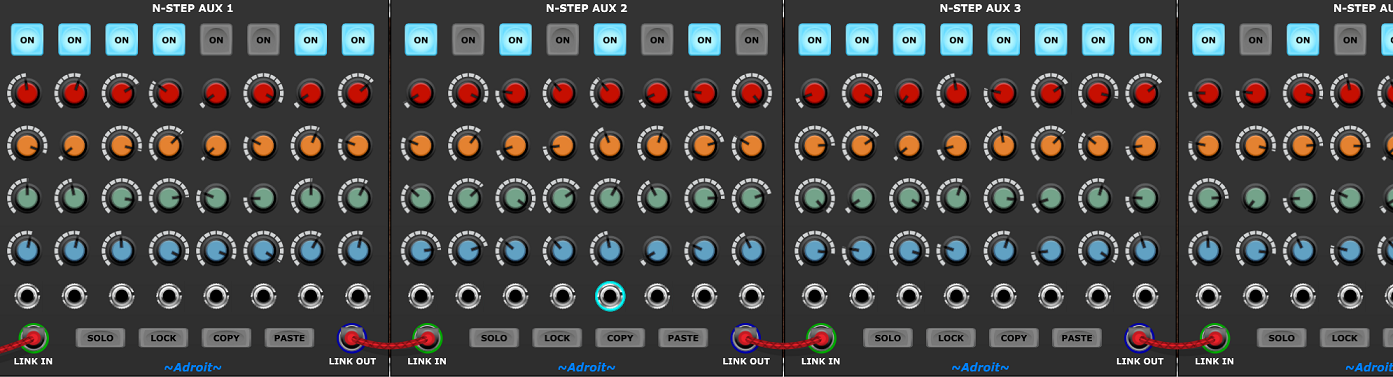Click LOCK on N-STEP AUX 2
The width and height of the screenshot is (1393, 377).
click(557, 338)
